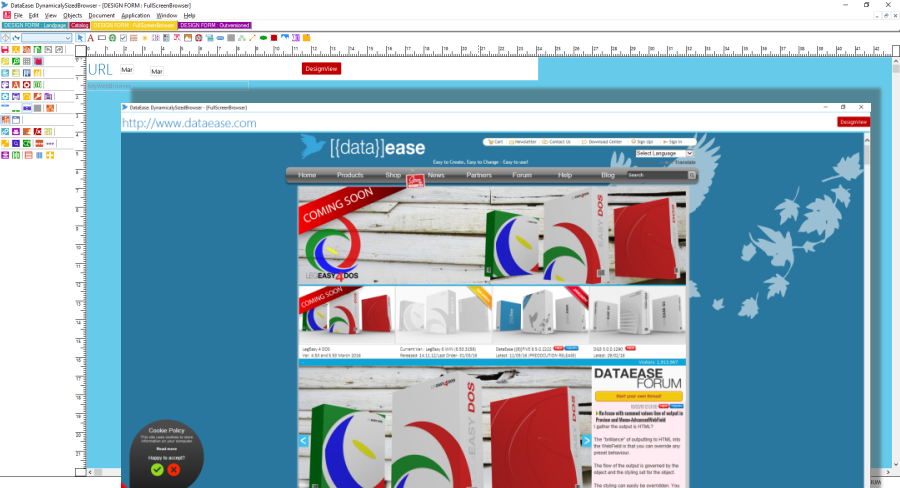Click the website Search field
Screen dimensions: 900x488
[x=657, y=175]
